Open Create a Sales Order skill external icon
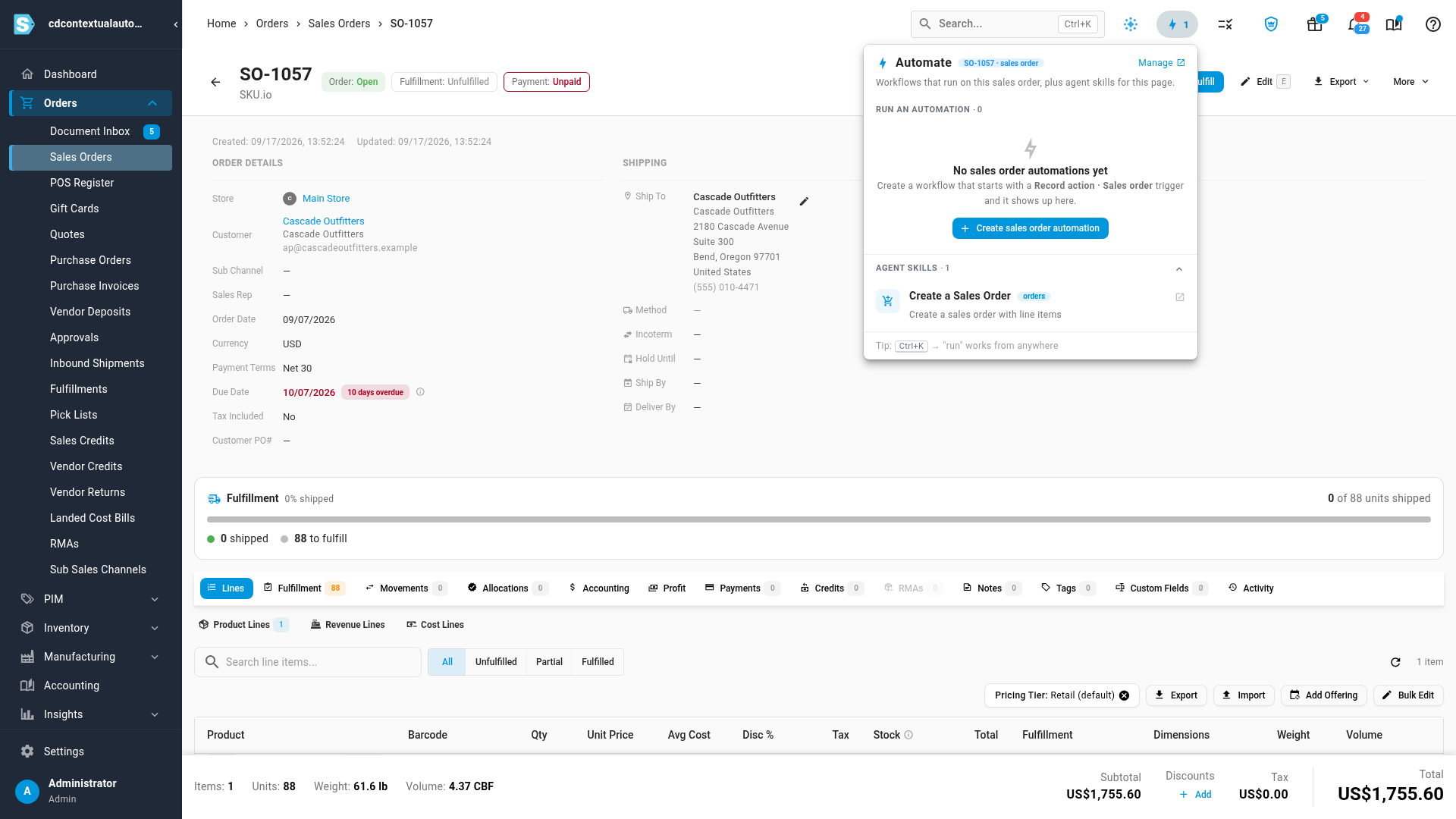Screen dimensions: 1456x819 coord(1180,297)
